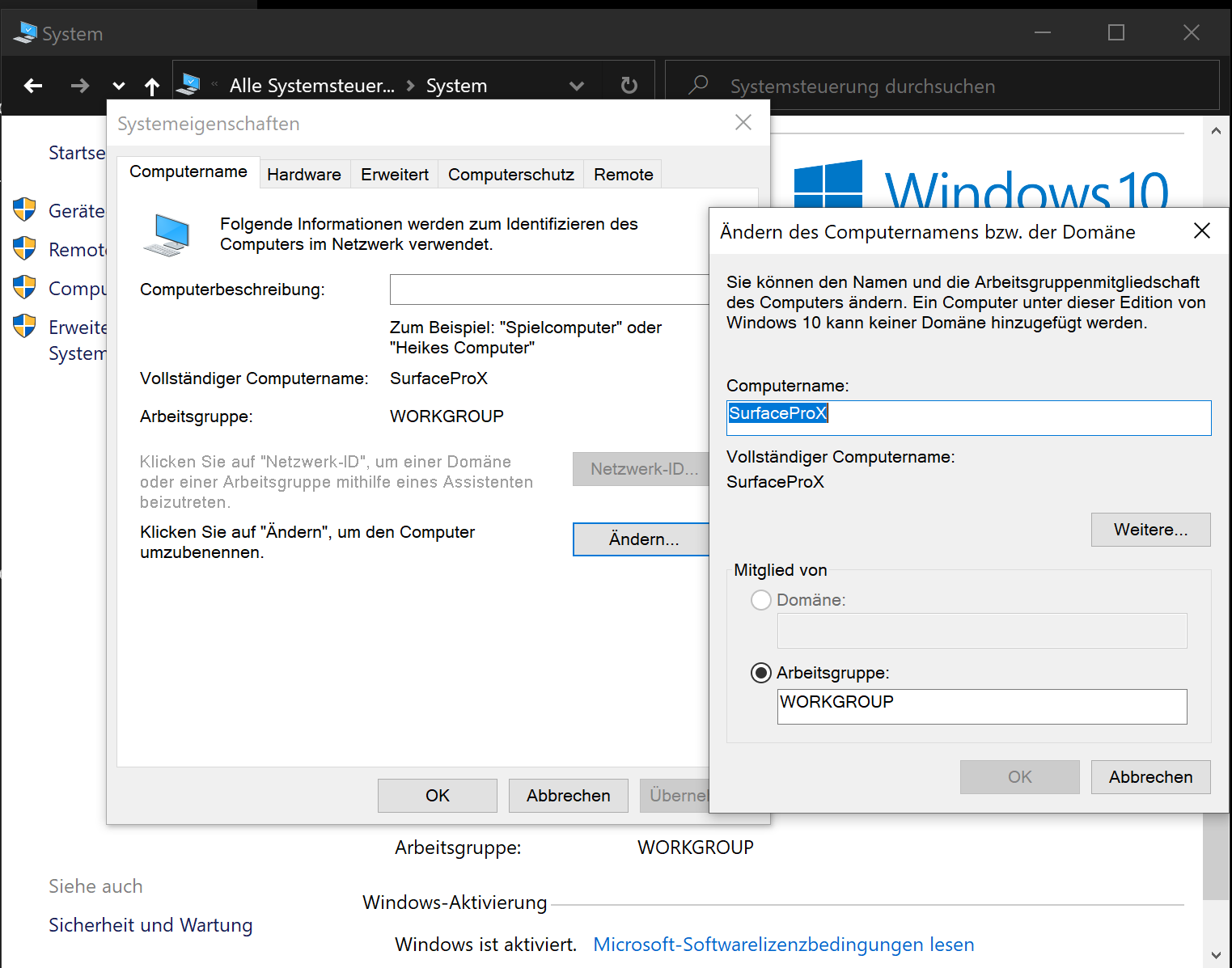Click the Refresh icon in address bar

(x=629, y=86)
